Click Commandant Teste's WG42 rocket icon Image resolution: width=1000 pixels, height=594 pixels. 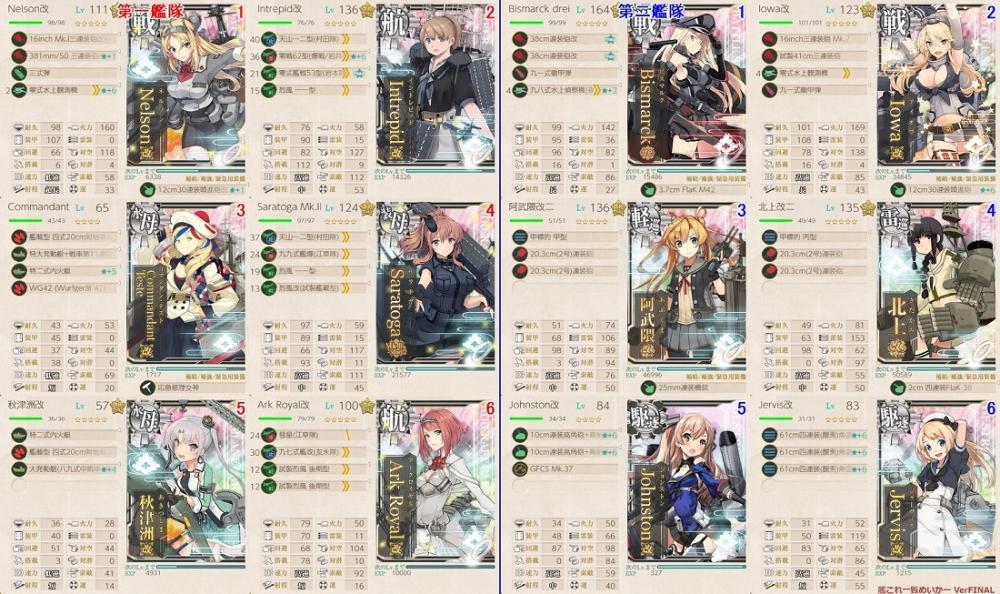tap(18, 288)
